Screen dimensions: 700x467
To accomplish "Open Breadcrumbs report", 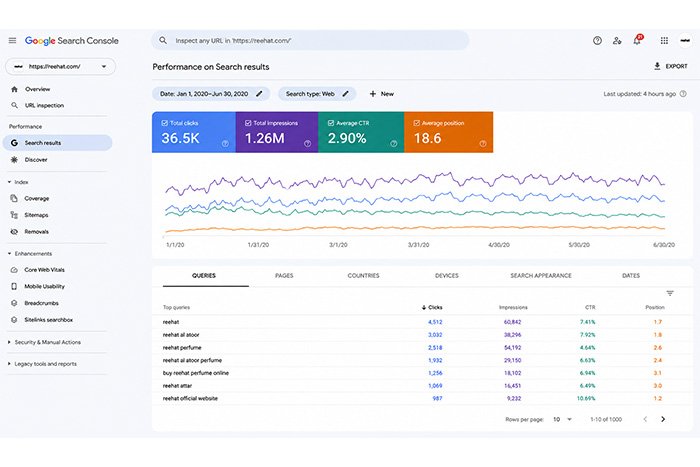I will point(42,303).
